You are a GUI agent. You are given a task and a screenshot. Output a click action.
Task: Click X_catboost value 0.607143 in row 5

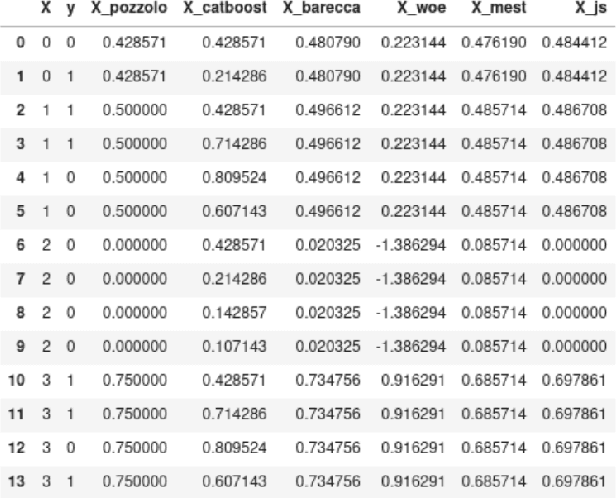coord(235,211)
